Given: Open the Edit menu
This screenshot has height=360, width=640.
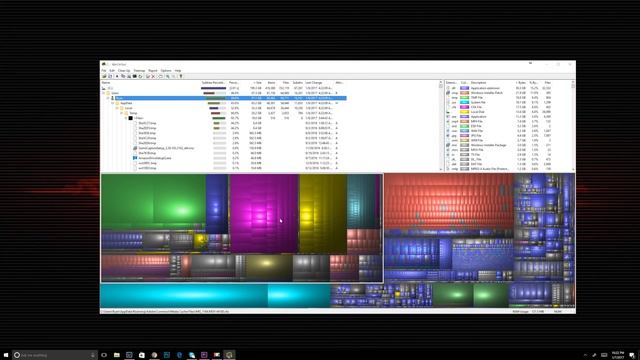Looking at the screenshot, I should 112,71.
